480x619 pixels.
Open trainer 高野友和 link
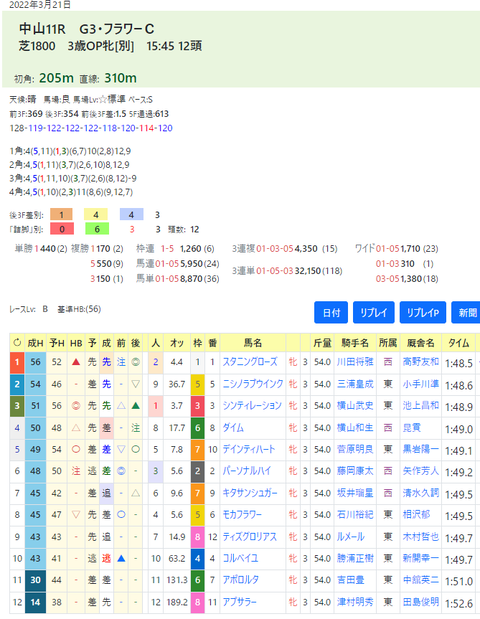tap(421, 362)
